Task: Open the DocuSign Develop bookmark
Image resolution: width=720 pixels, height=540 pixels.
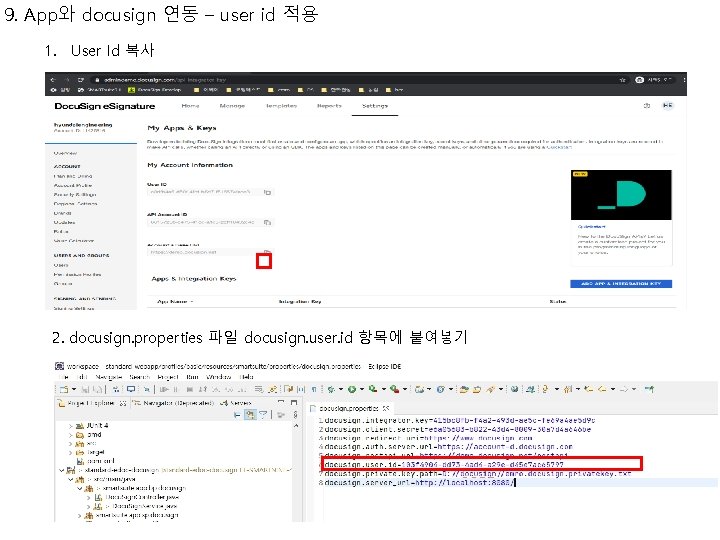Action: (x=155, y=90)
